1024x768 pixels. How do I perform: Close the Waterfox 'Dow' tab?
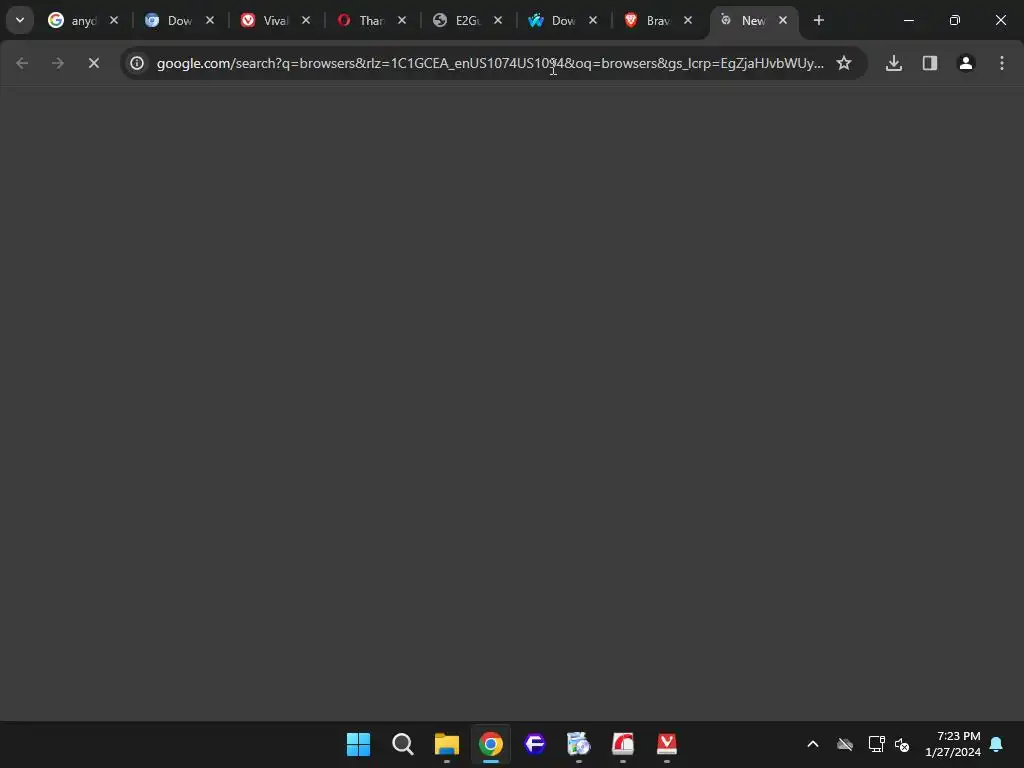coord(593,20)
